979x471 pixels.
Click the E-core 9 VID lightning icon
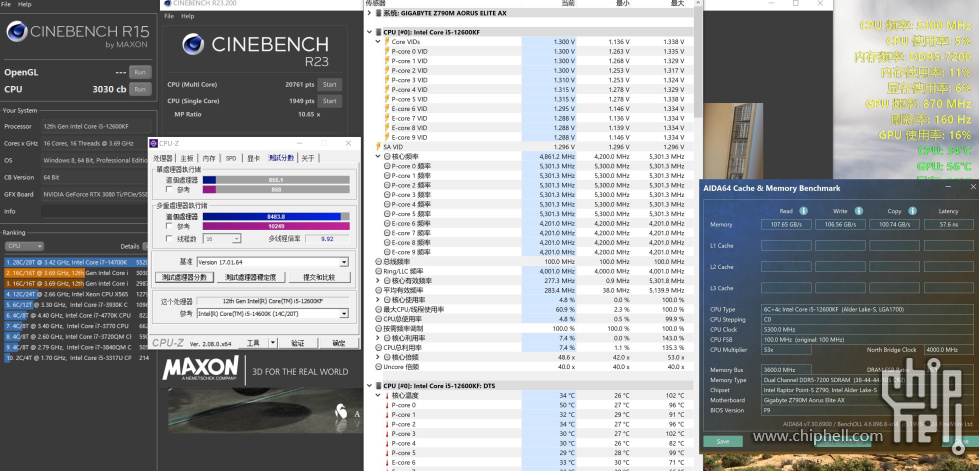386,137
